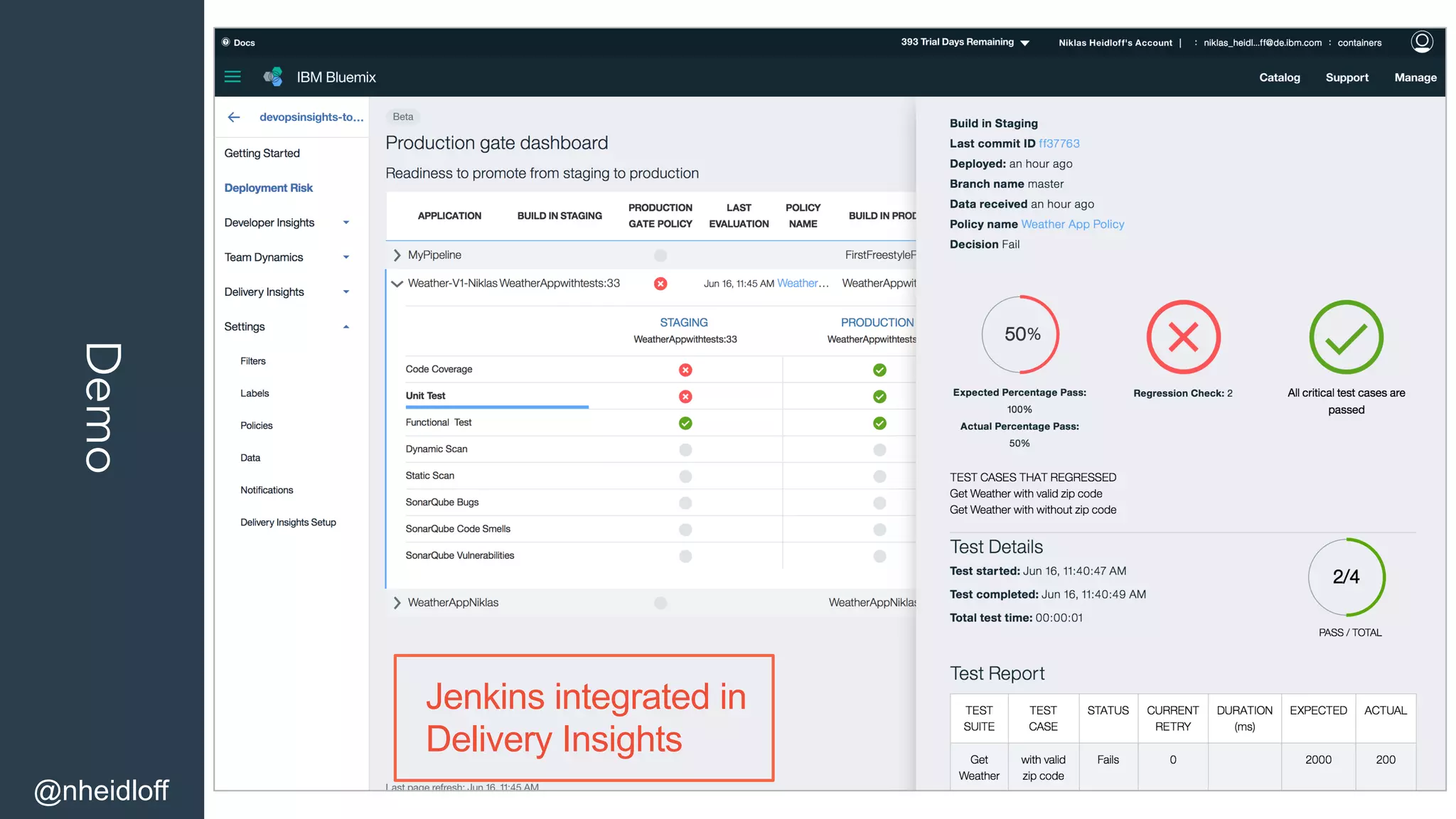Expand Developer Insights menu
1456x819 pixels.
tap(346, 223)
